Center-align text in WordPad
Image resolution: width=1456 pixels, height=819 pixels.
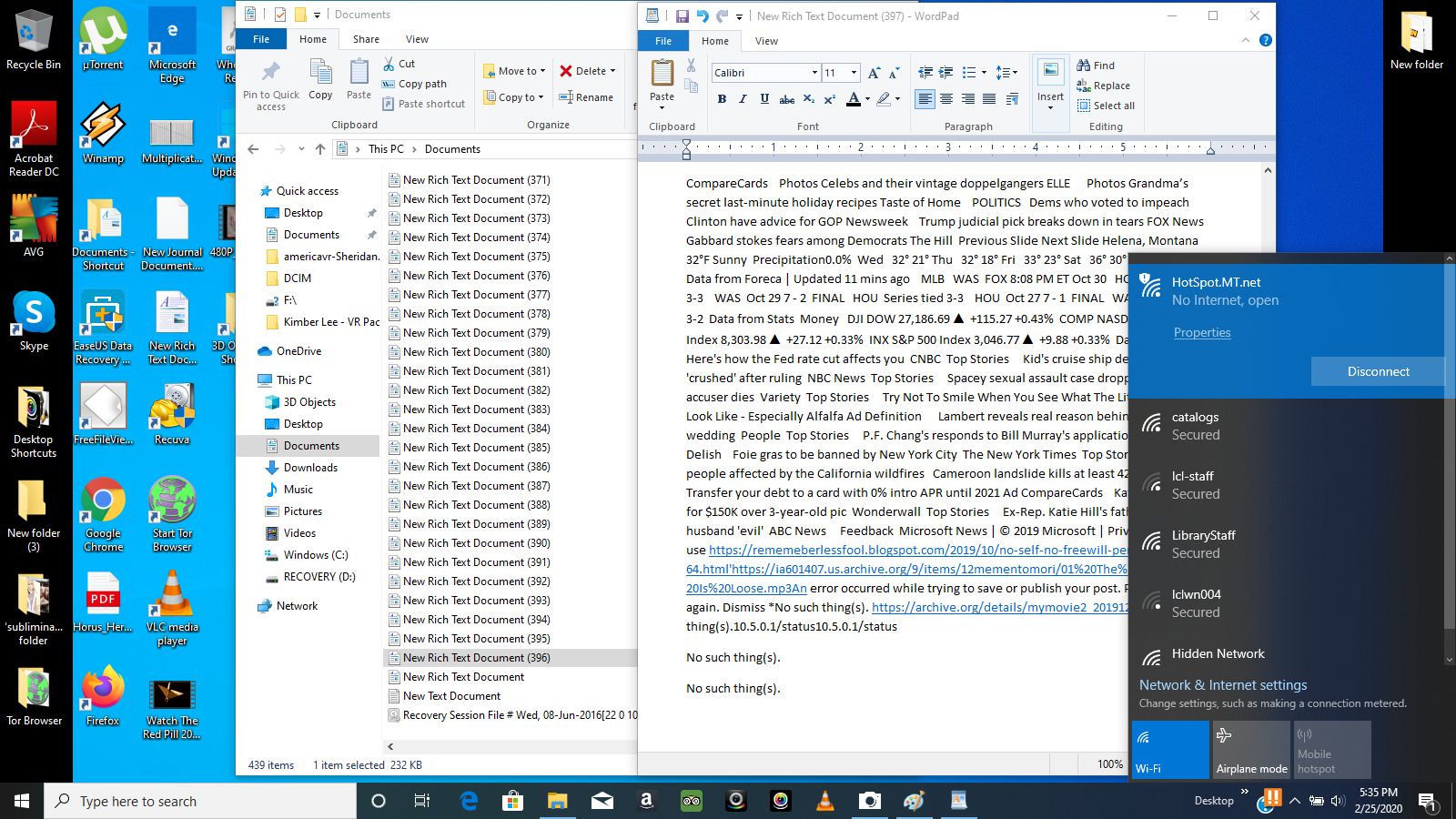(946, 99)
